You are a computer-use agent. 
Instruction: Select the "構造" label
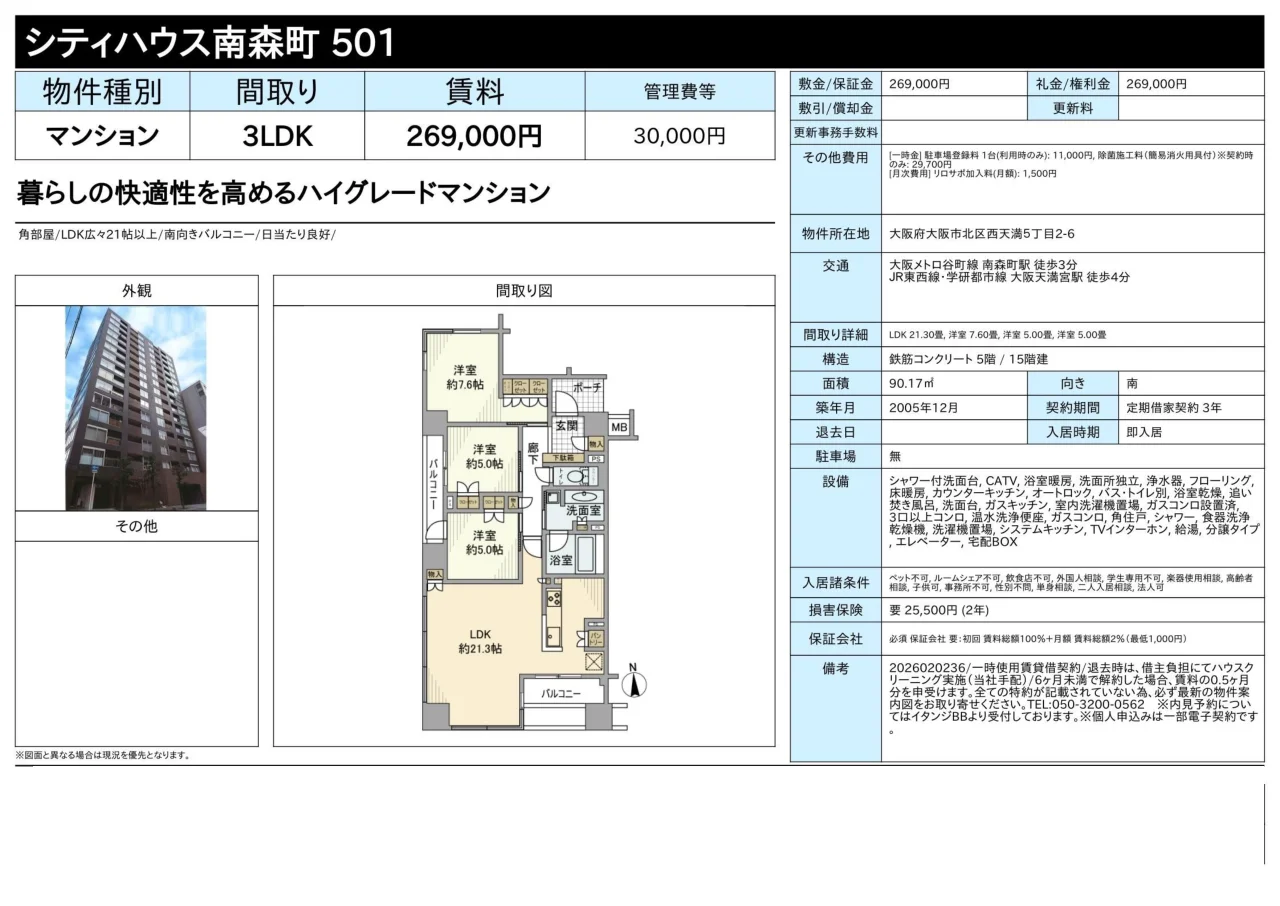point(836,359)
